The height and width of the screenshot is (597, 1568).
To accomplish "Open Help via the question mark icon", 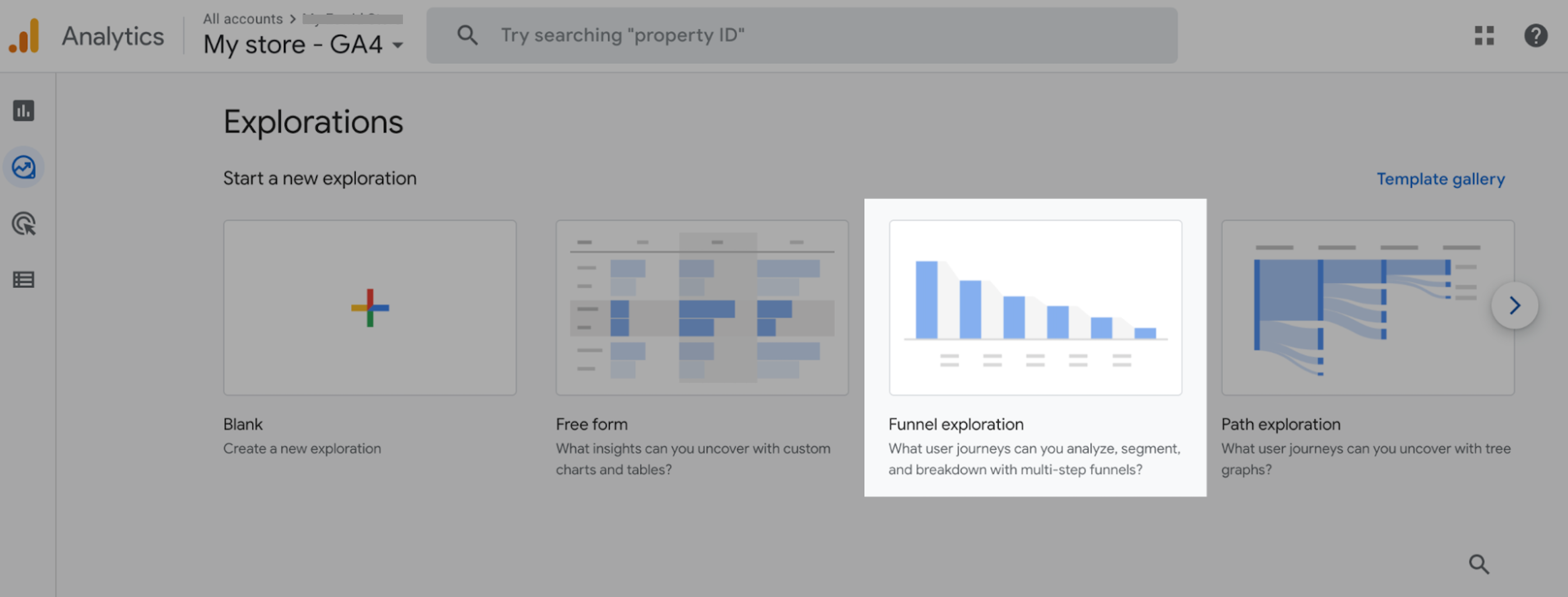I will (1535, 35).
